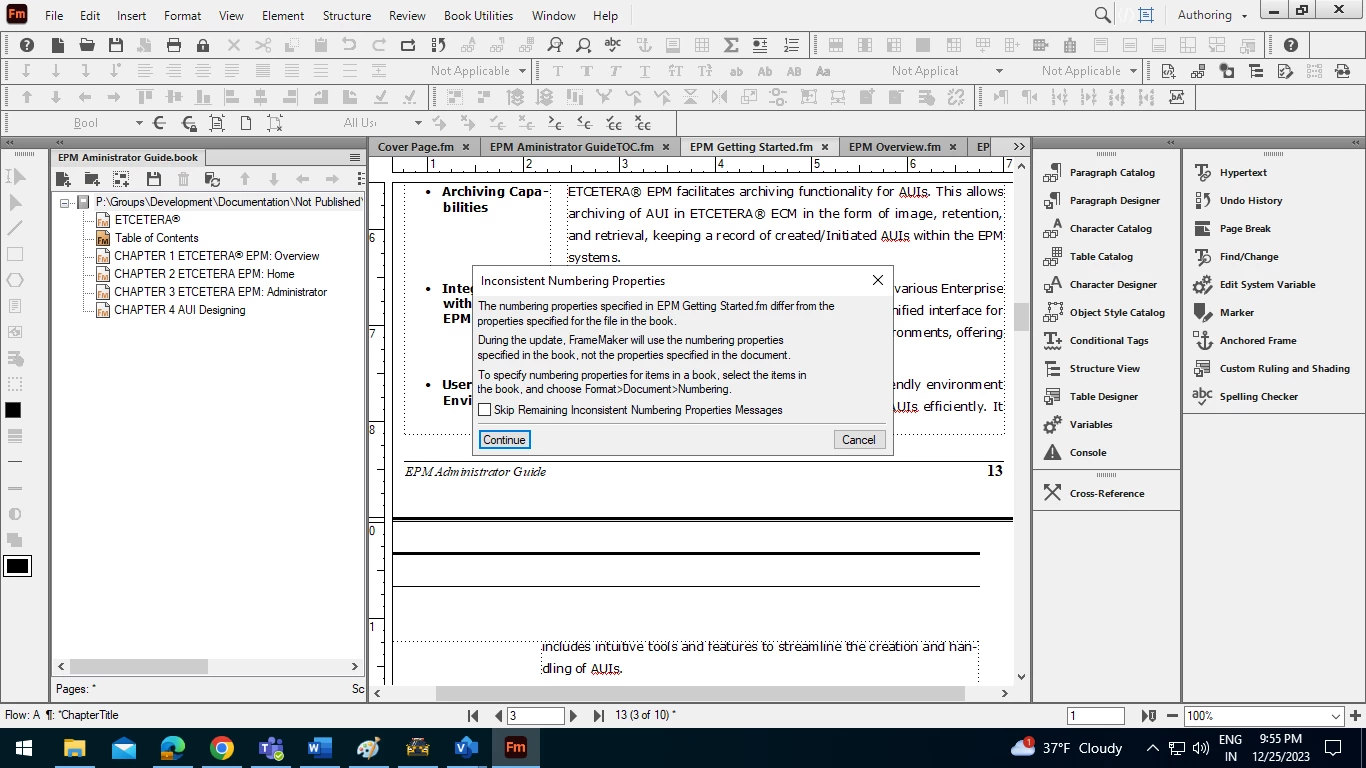This screenshot has height=768, width=1366.
Task: Open the File menu
Action: (54, 16)
